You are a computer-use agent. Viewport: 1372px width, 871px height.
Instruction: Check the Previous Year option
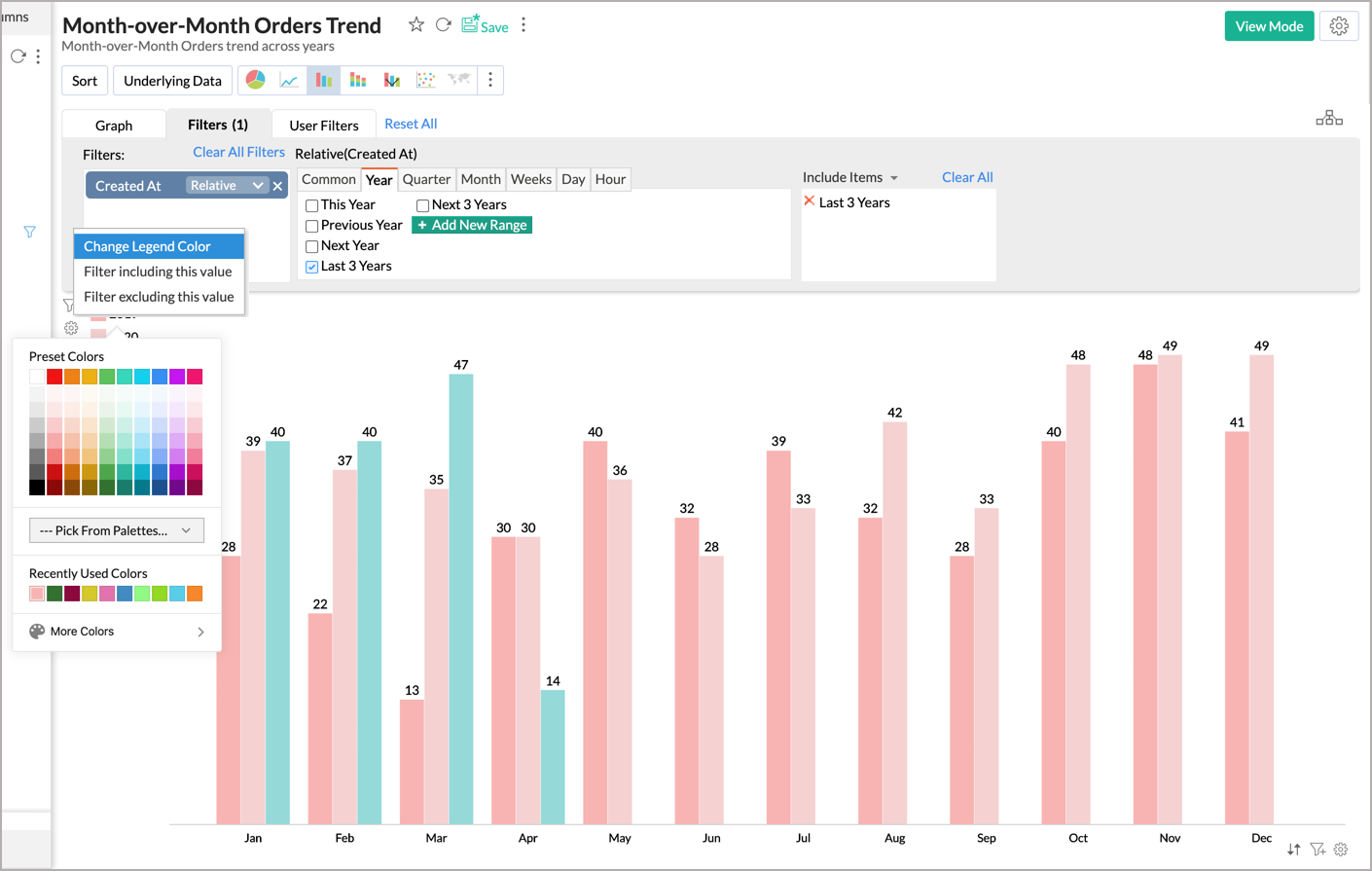(312, 226)
